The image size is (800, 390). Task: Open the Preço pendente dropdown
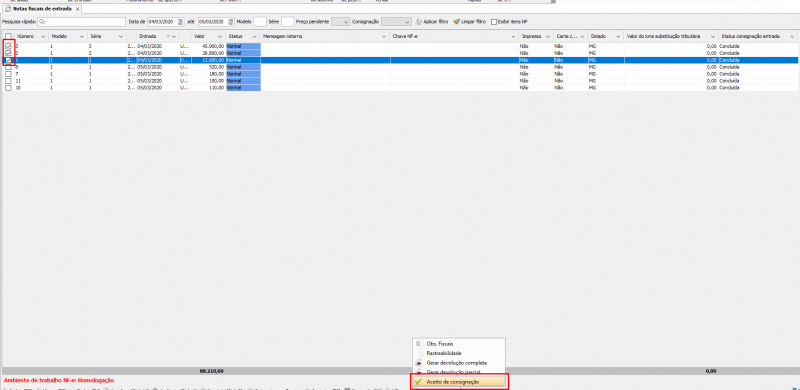click(340, 21)
